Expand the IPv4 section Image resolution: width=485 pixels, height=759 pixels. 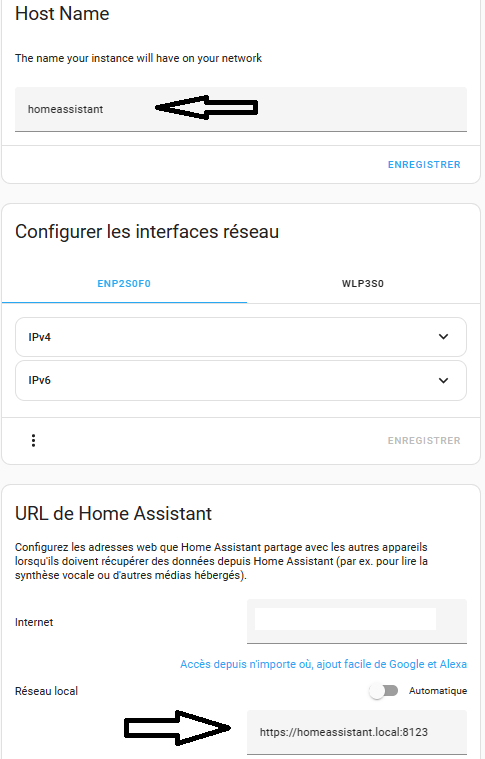point(241,337)
